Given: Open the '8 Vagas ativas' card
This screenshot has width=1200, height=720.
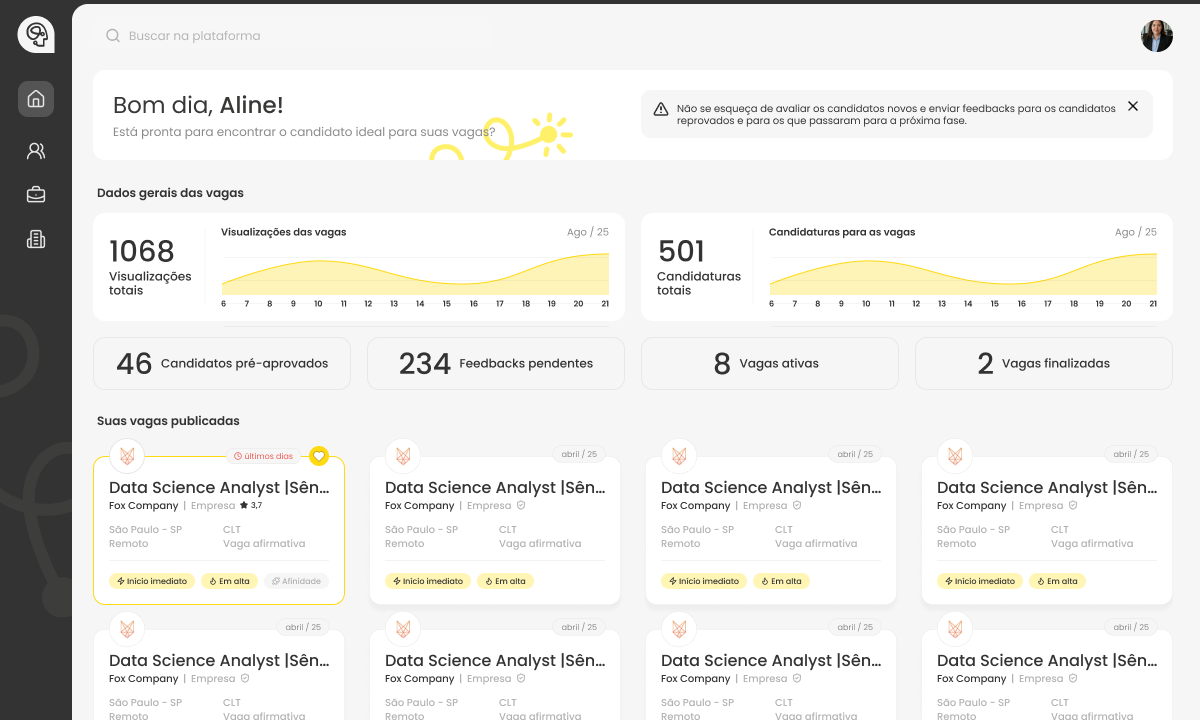Looking at the screenshot, I should pyautogui.click(x=770, y=363).
